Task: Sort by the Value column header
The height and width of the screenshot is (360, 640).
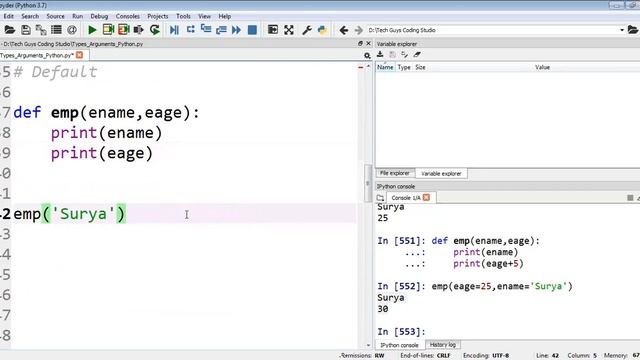Action: 542,67
